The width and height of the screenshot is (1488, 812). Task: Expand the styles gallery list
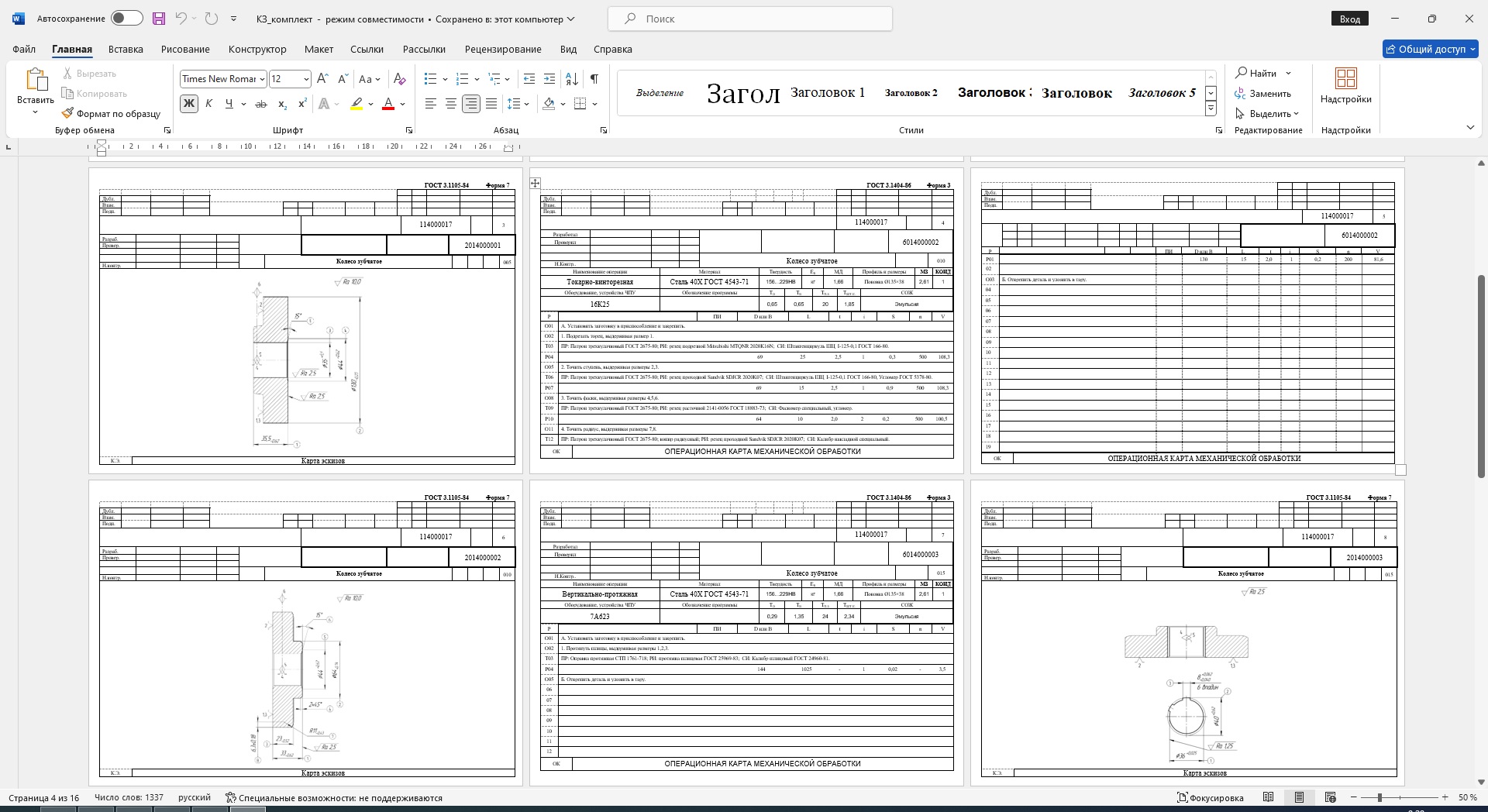(x=1211, y=109)
